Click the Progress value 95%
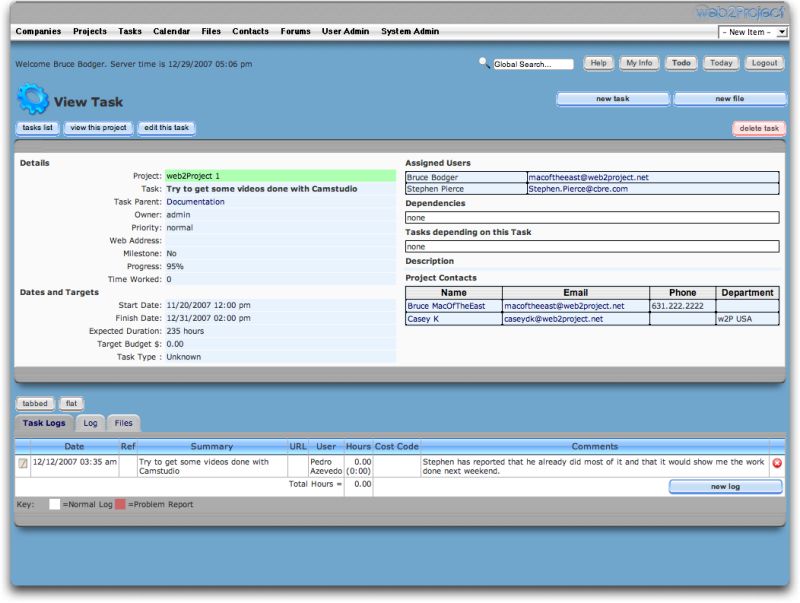Viewport: 800px width, 603px height. tap(175, 266)
